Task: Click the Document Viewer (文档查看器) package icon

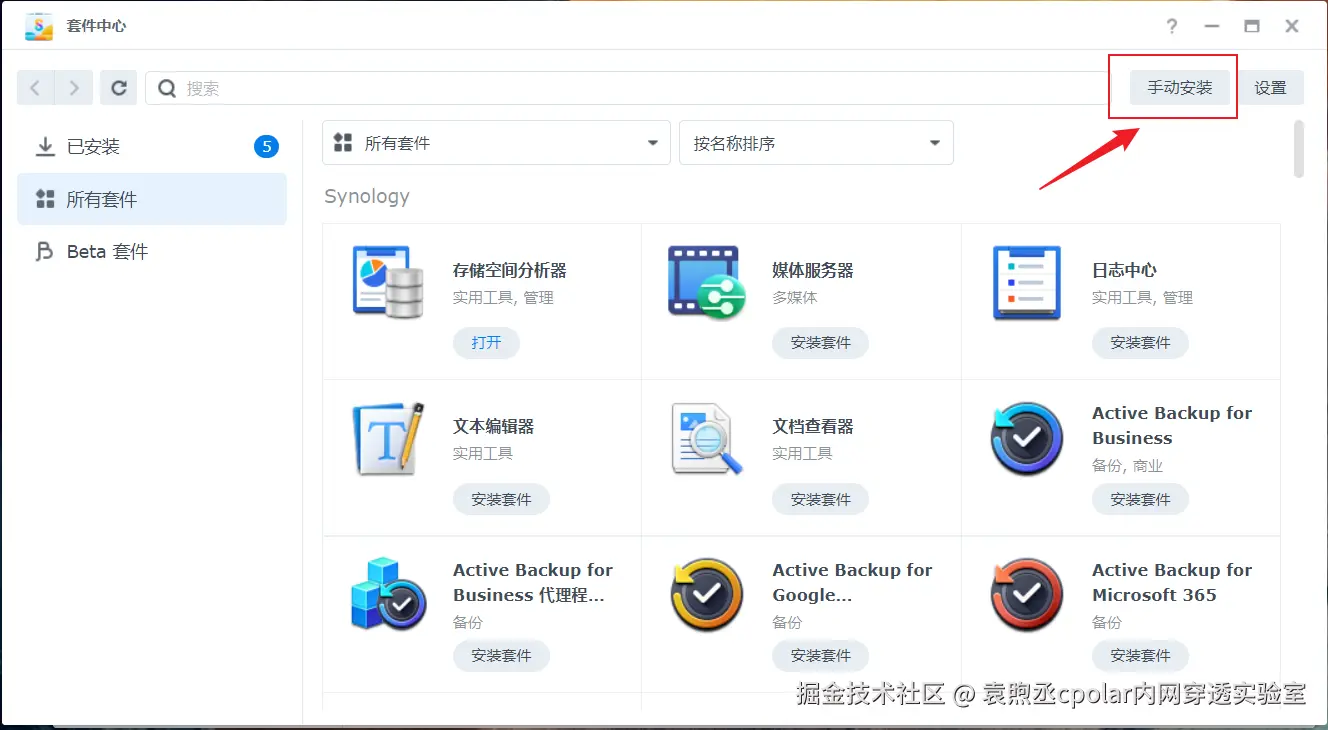Action: click(x=707, y=439)
